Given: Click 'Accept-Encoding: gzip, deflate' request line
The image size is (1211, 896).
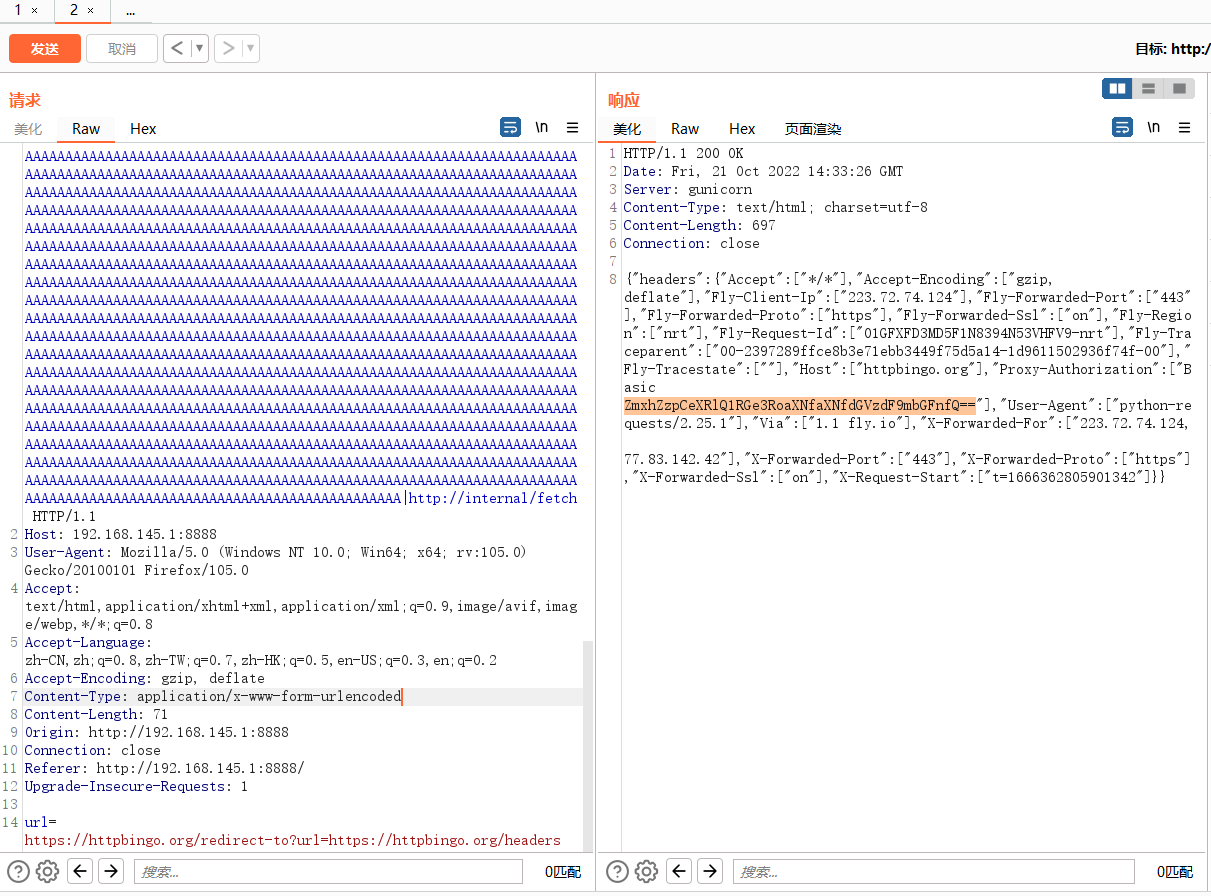Looking at the screenshot, I should (144, 678).
